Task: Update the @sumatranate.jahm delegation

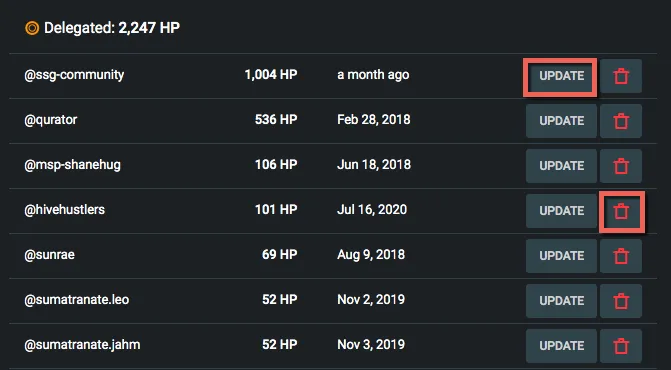Action: coord(561,346)
